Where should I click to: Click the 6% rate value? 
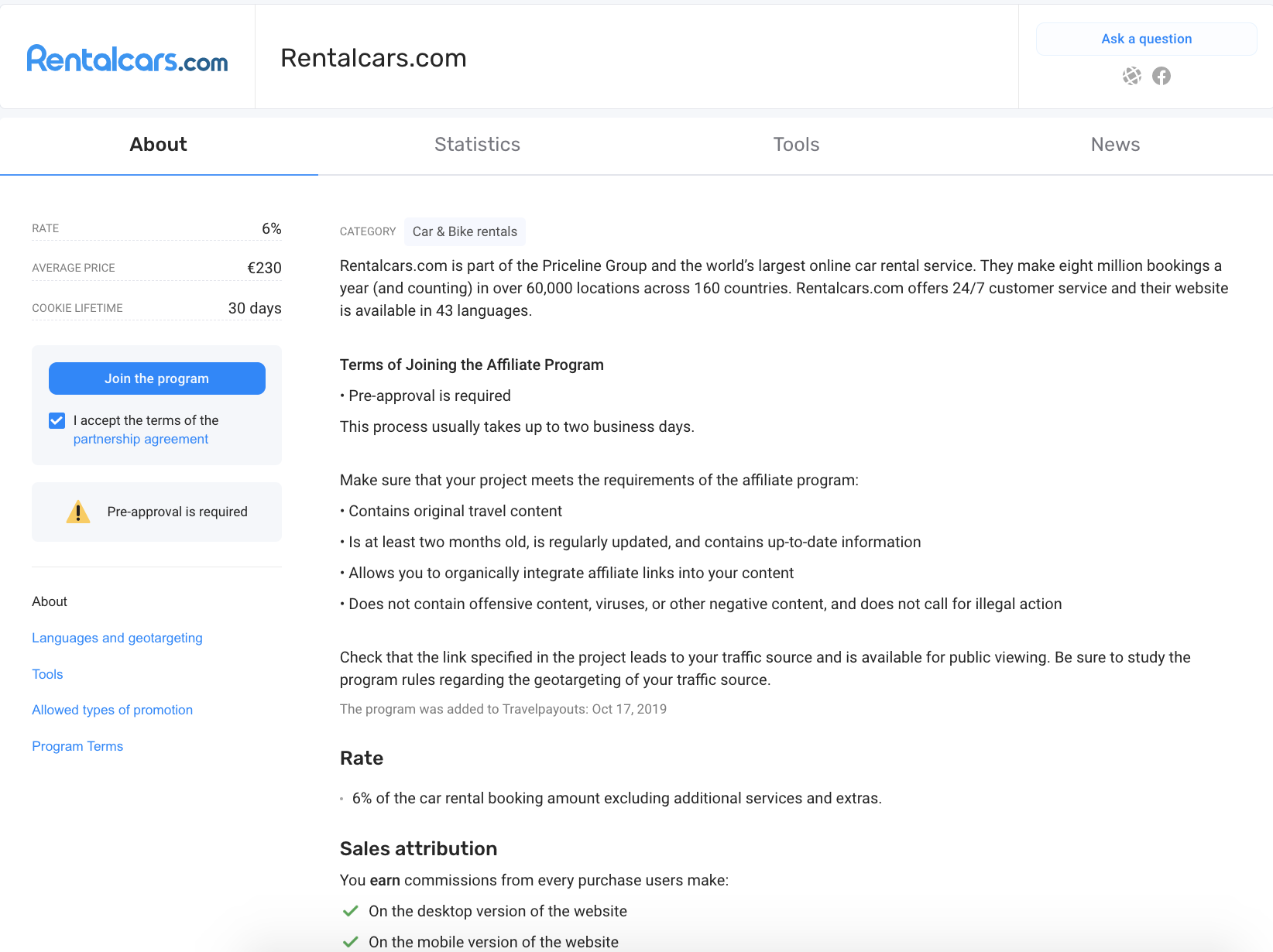(272, 228)
